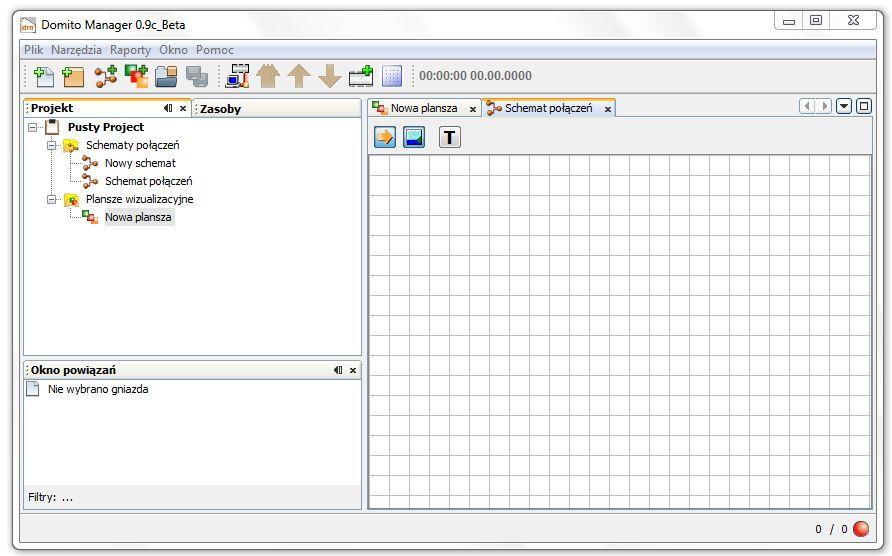Click the Okno powiązań panel title
Viewport: 892px width, 556px height.
[x=73, y=370]
